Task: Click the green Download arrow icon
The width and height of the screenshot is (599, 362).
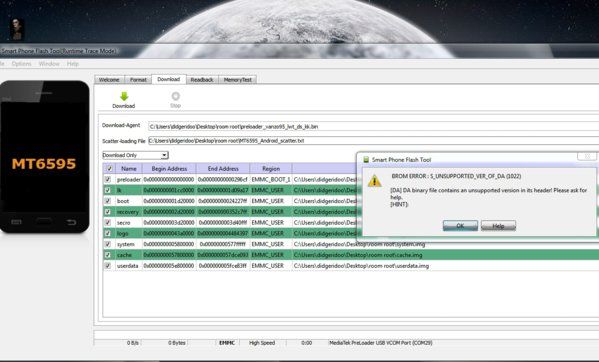Action: coord(124,96)
